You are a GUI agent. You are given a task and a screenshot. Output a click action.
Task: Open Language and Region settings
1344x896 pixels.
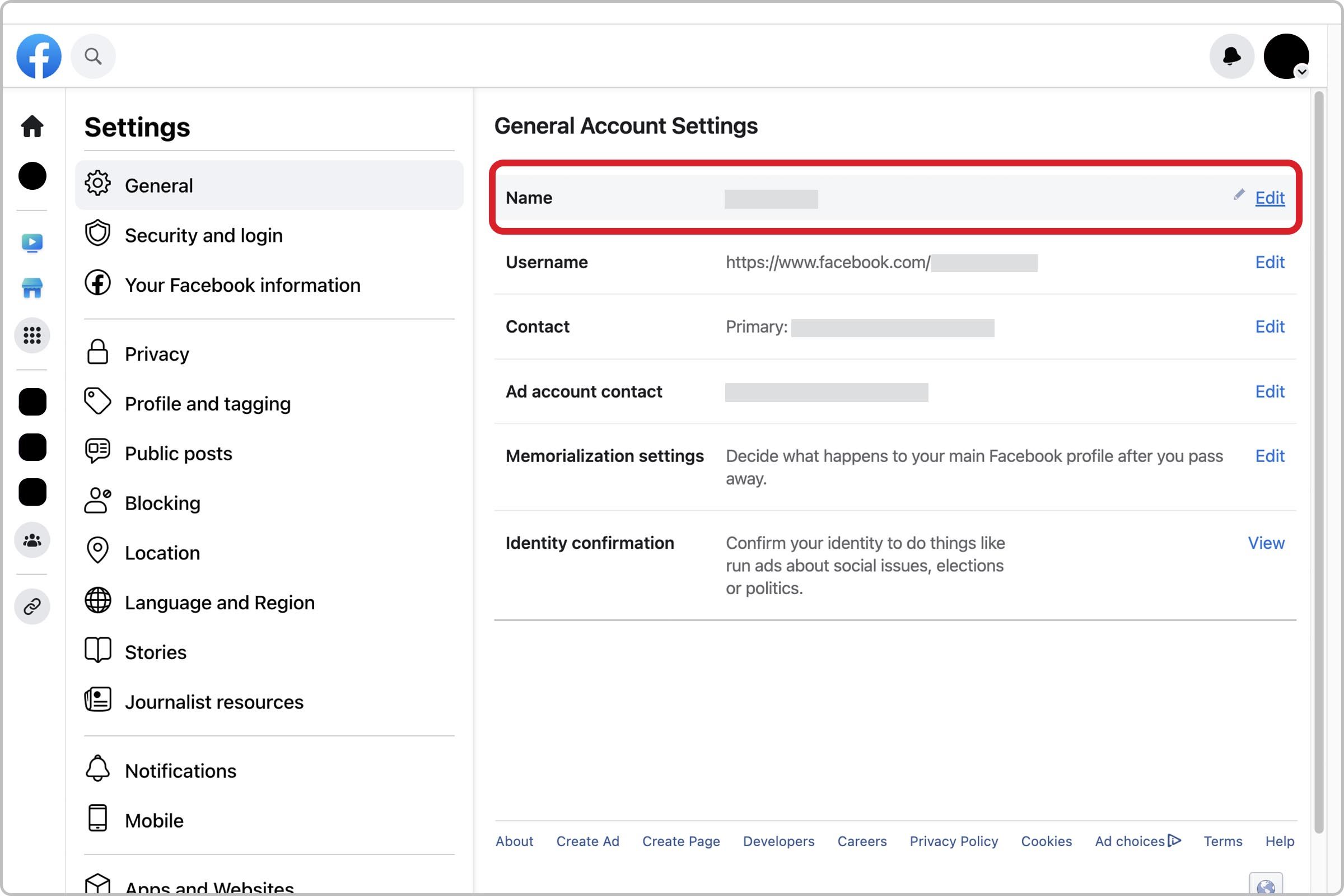(x=269, y=603)
